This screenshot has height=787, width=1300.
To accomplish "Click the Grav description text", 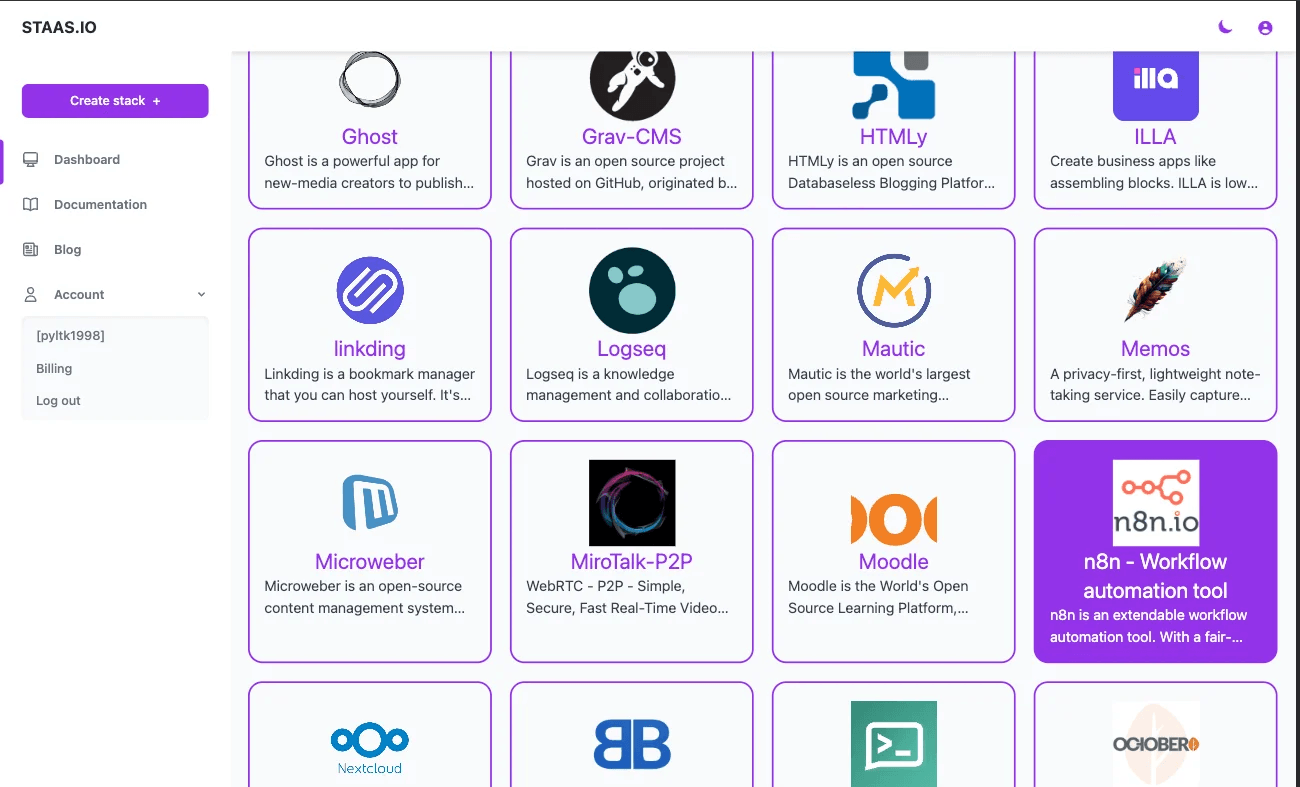I will 632,172.
